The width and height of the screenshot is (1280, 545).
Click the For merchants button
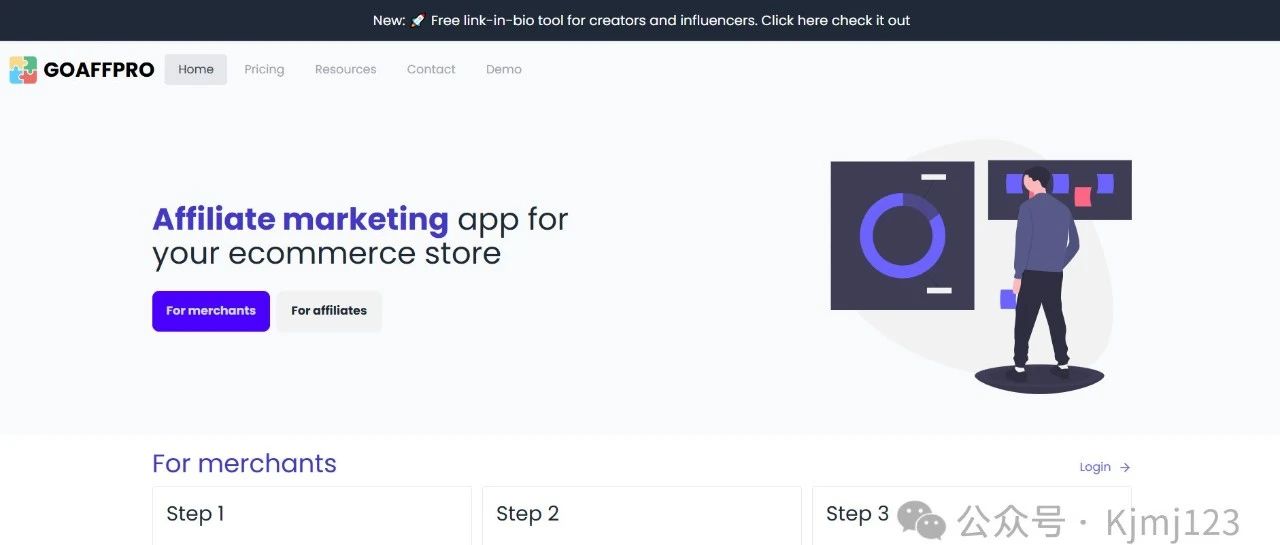(211, 311)
